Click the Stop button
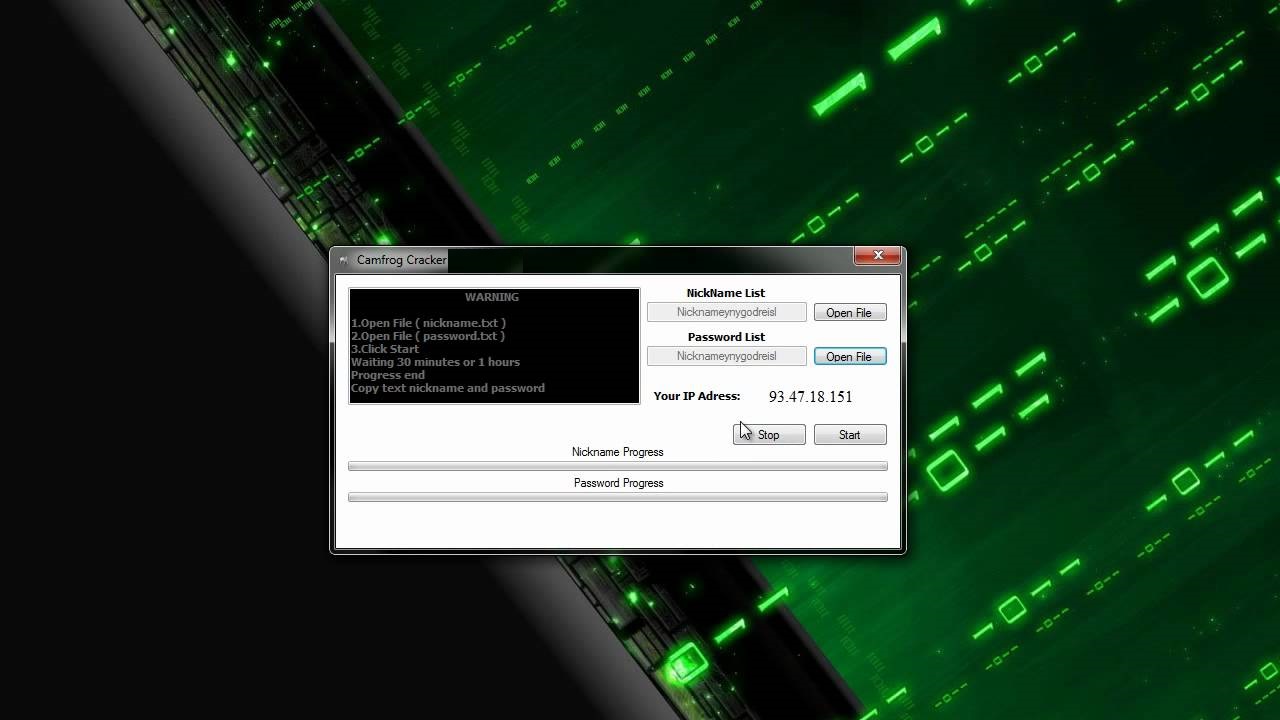 (x=769, y=435)
